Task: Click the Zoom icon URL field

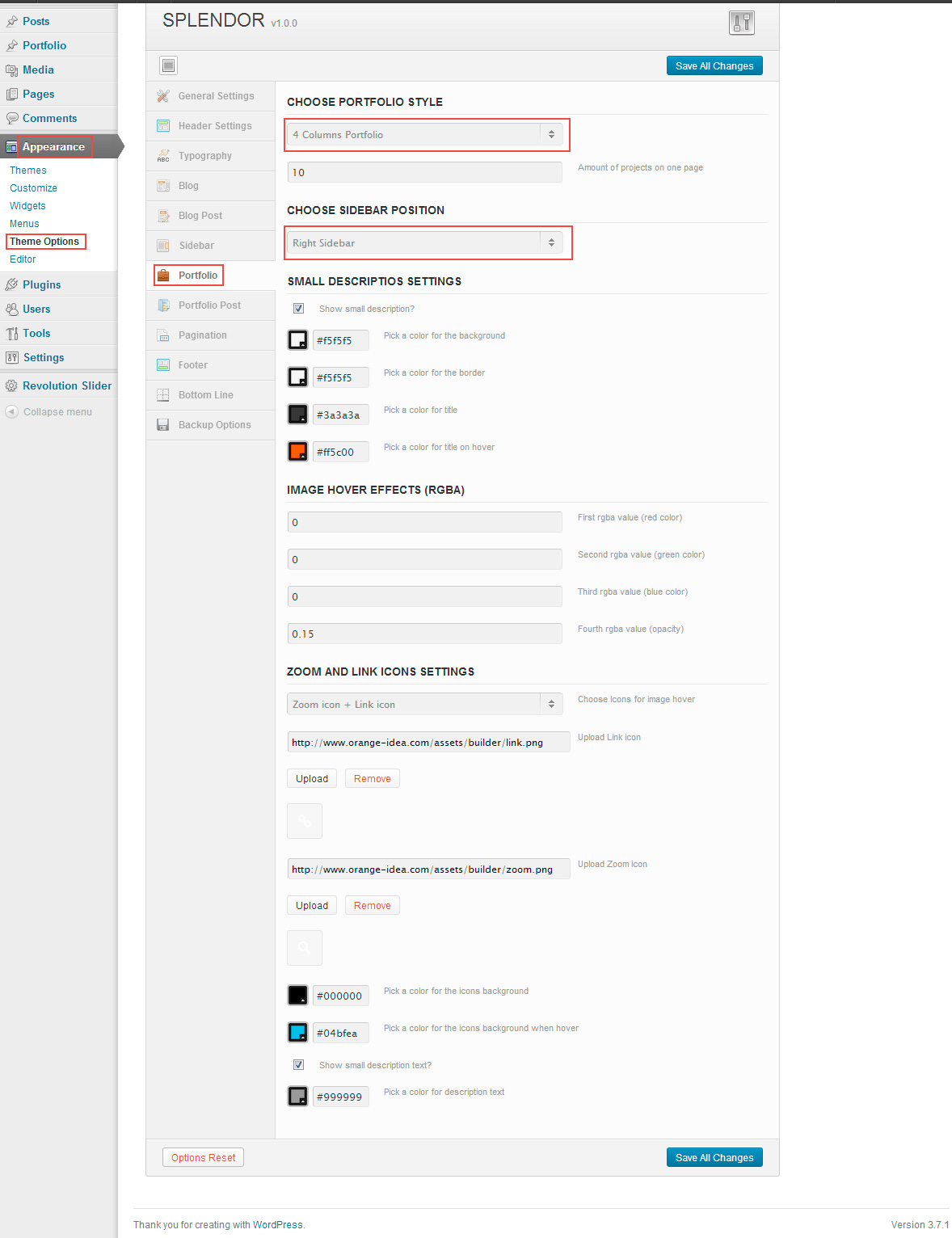Action: (x=428, y=869)
